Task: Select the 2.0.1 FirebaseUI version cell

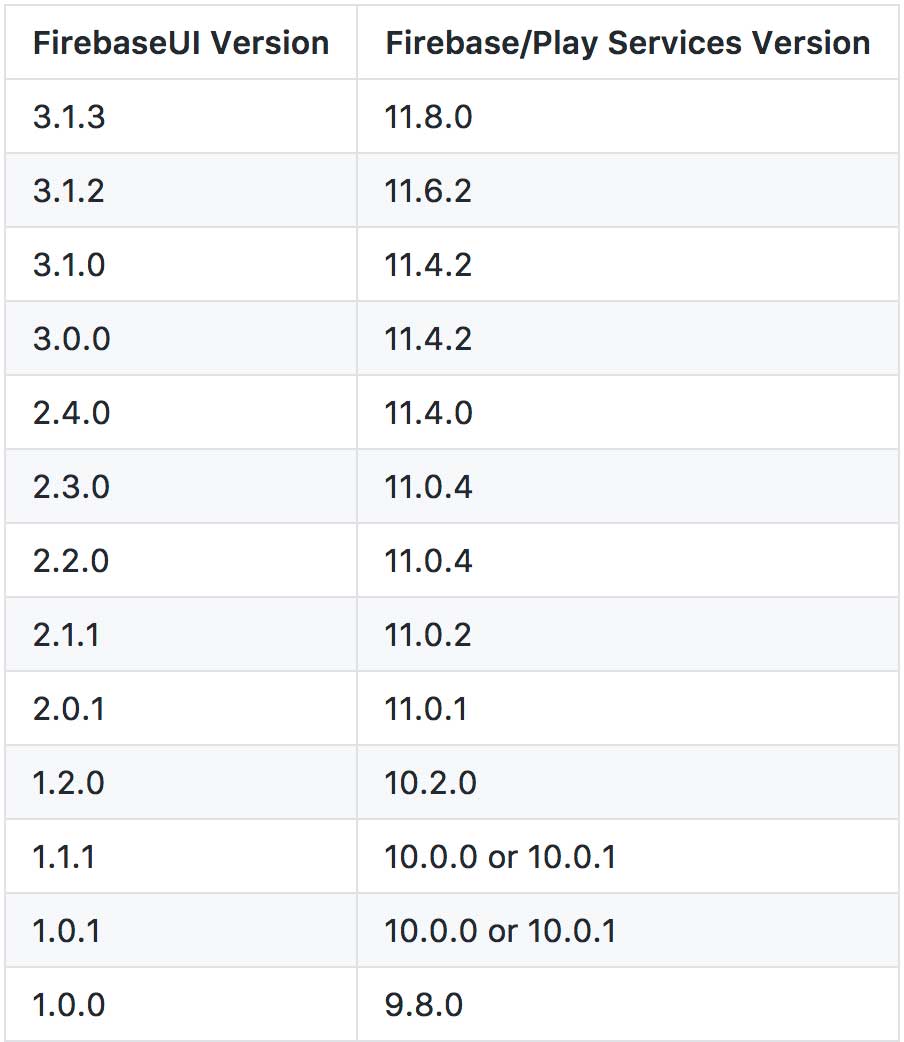Action: click(68, 709)
